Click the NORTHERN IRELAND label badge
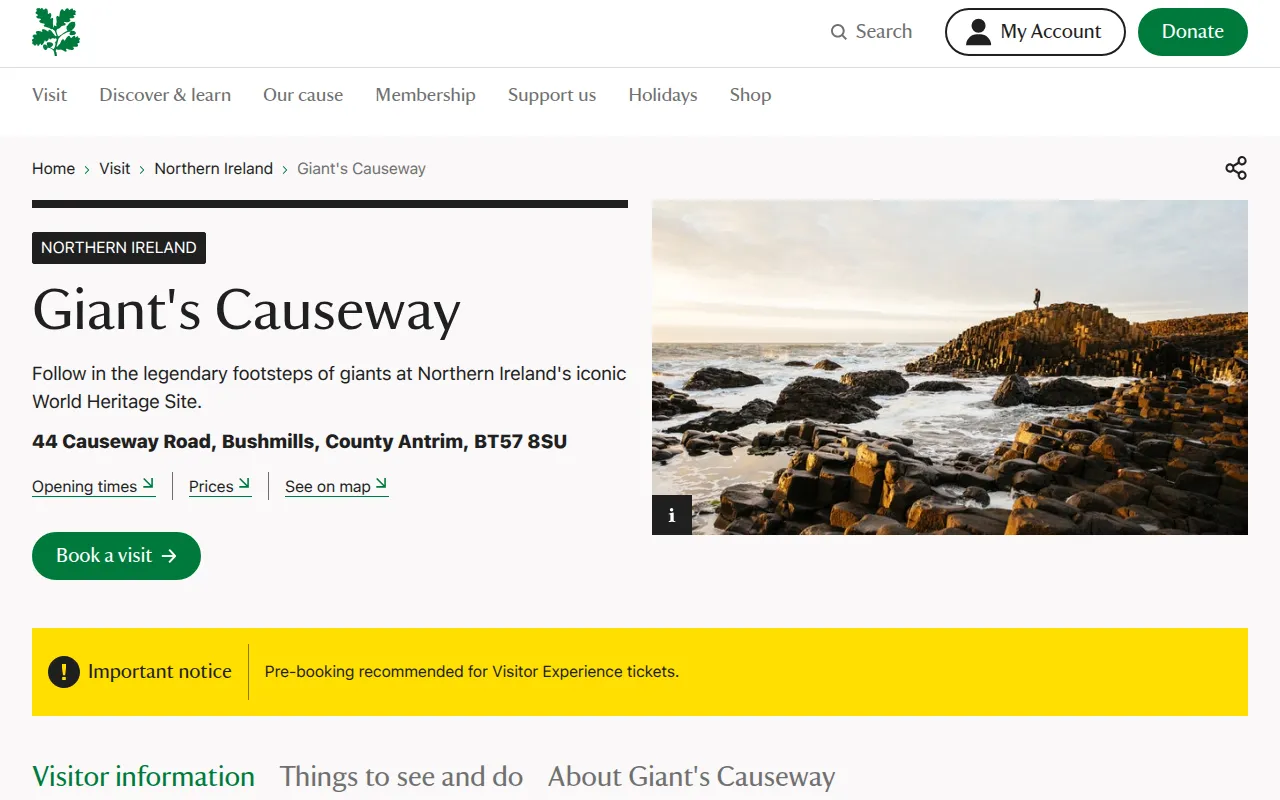Screen dimensions: 1280x800 [x=119, y=248]
